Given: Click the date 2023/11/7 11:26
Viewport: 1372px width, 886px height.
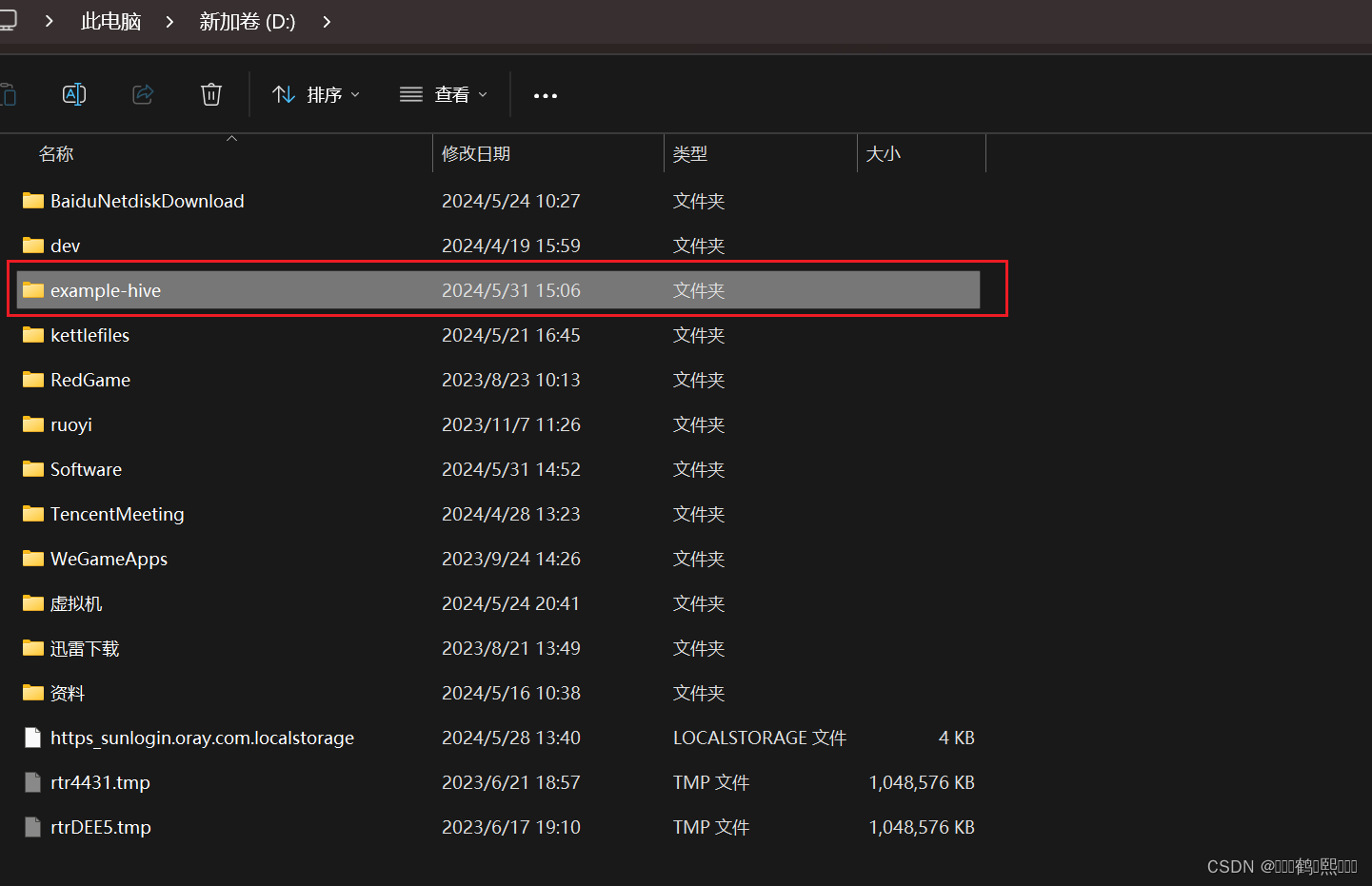Looking at the screenshot, I should pyautogui.click(x=511, y=424).
